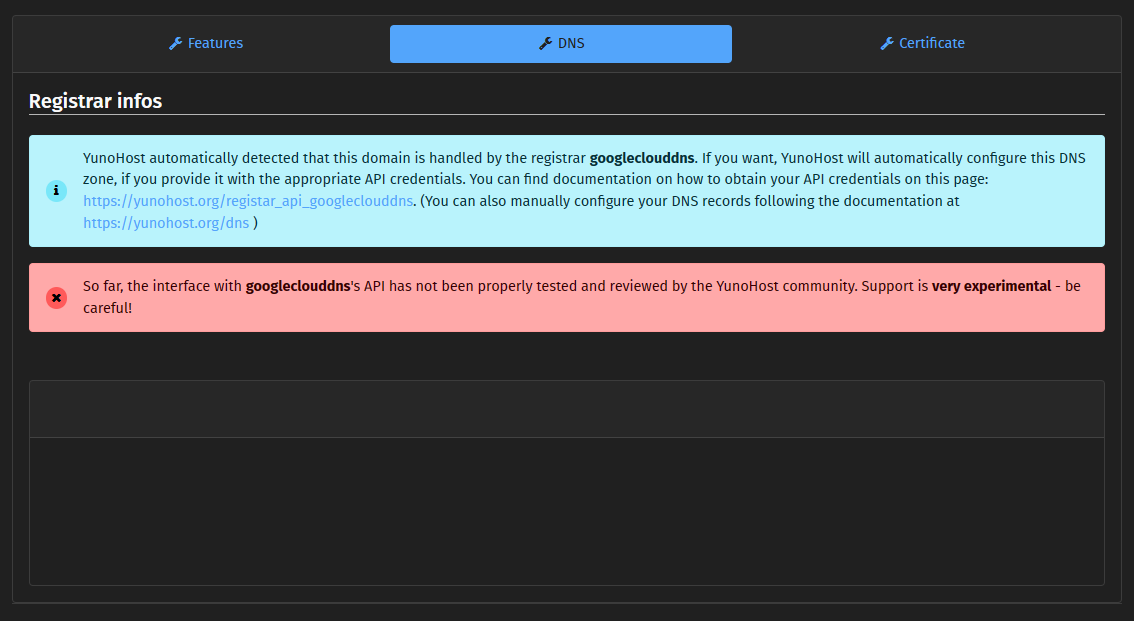This screenshot has height=621, width=1134.
Task: Switch to the Certificate tab
Action: click(922, 43)
